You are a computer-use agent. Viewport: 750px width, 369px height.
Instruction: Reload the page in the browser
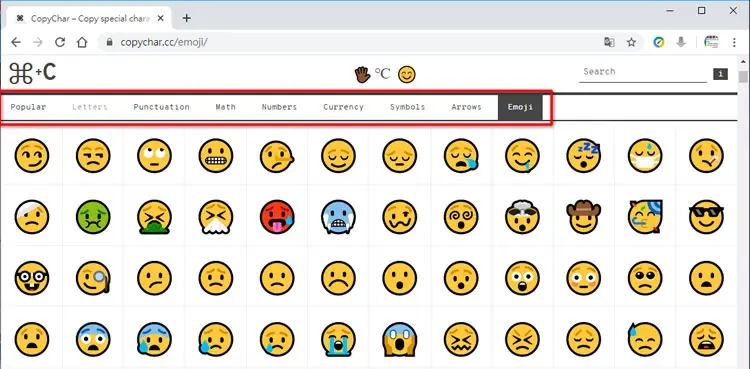coord(60,43)
